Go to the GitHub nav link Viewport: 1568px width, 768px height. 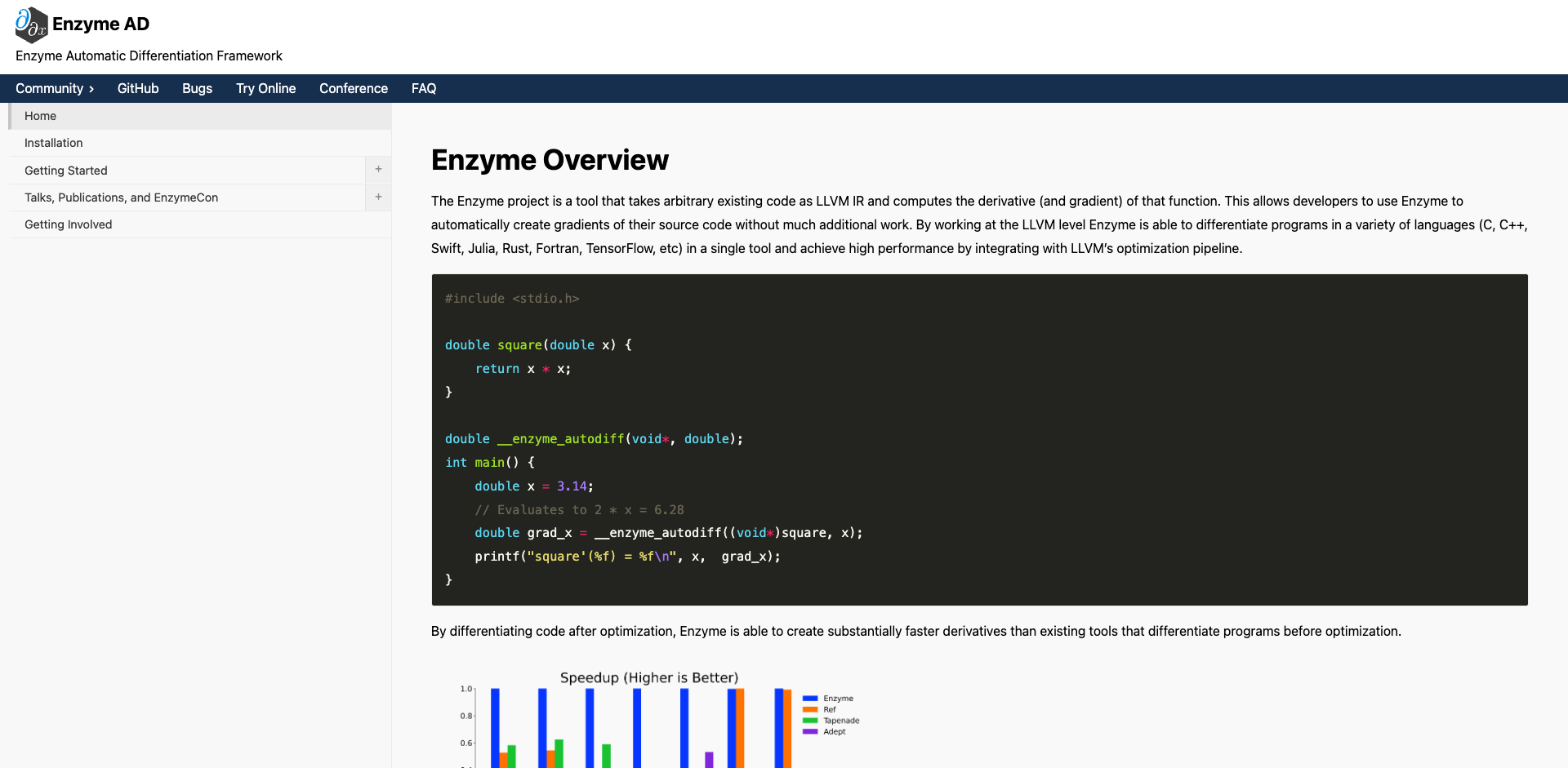(x=138, y=88)
